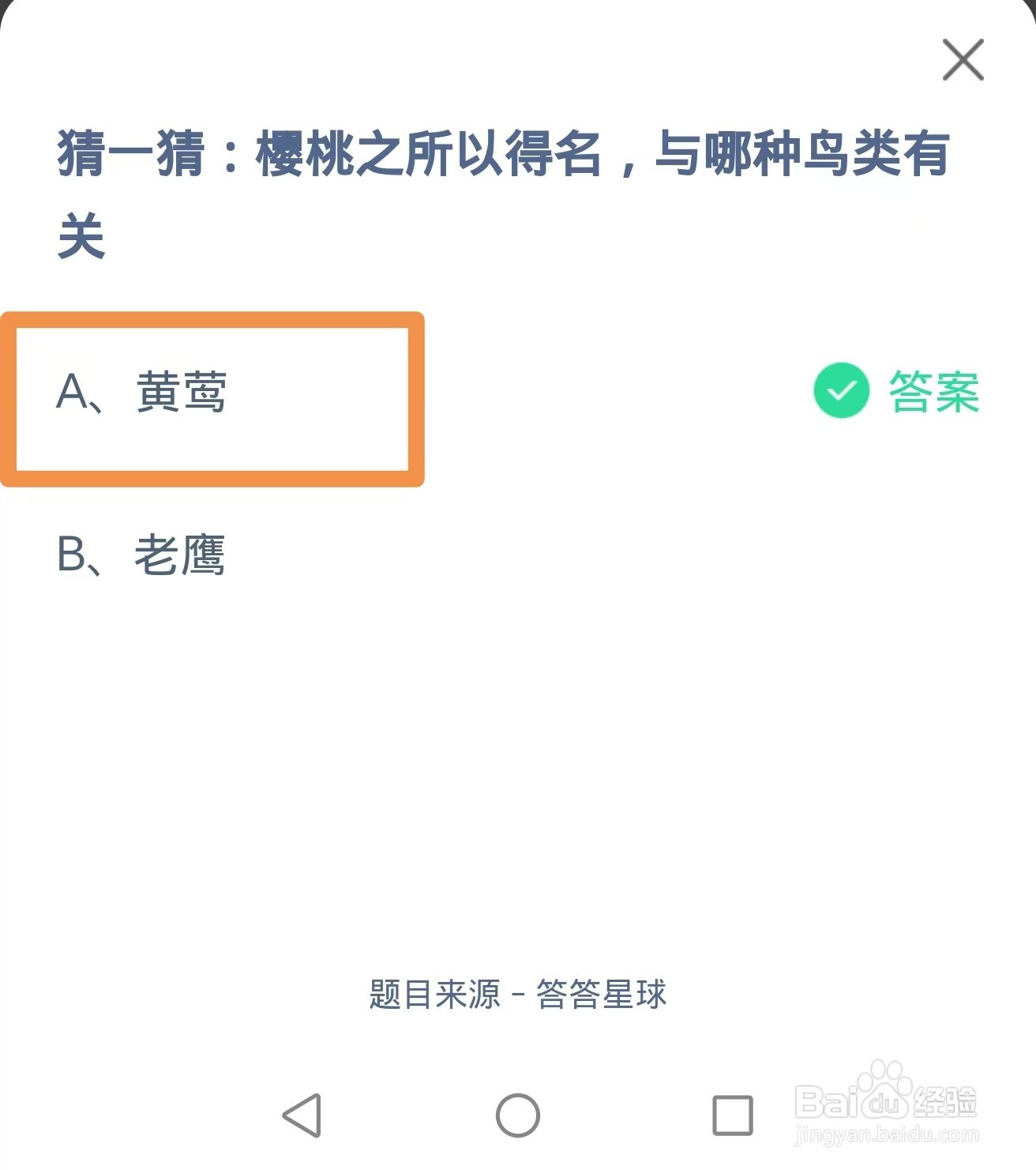Screen dimensions: 1036x1170
Task: Open the jingyan.baidu.com watermark link
Action: [887, 1136]
